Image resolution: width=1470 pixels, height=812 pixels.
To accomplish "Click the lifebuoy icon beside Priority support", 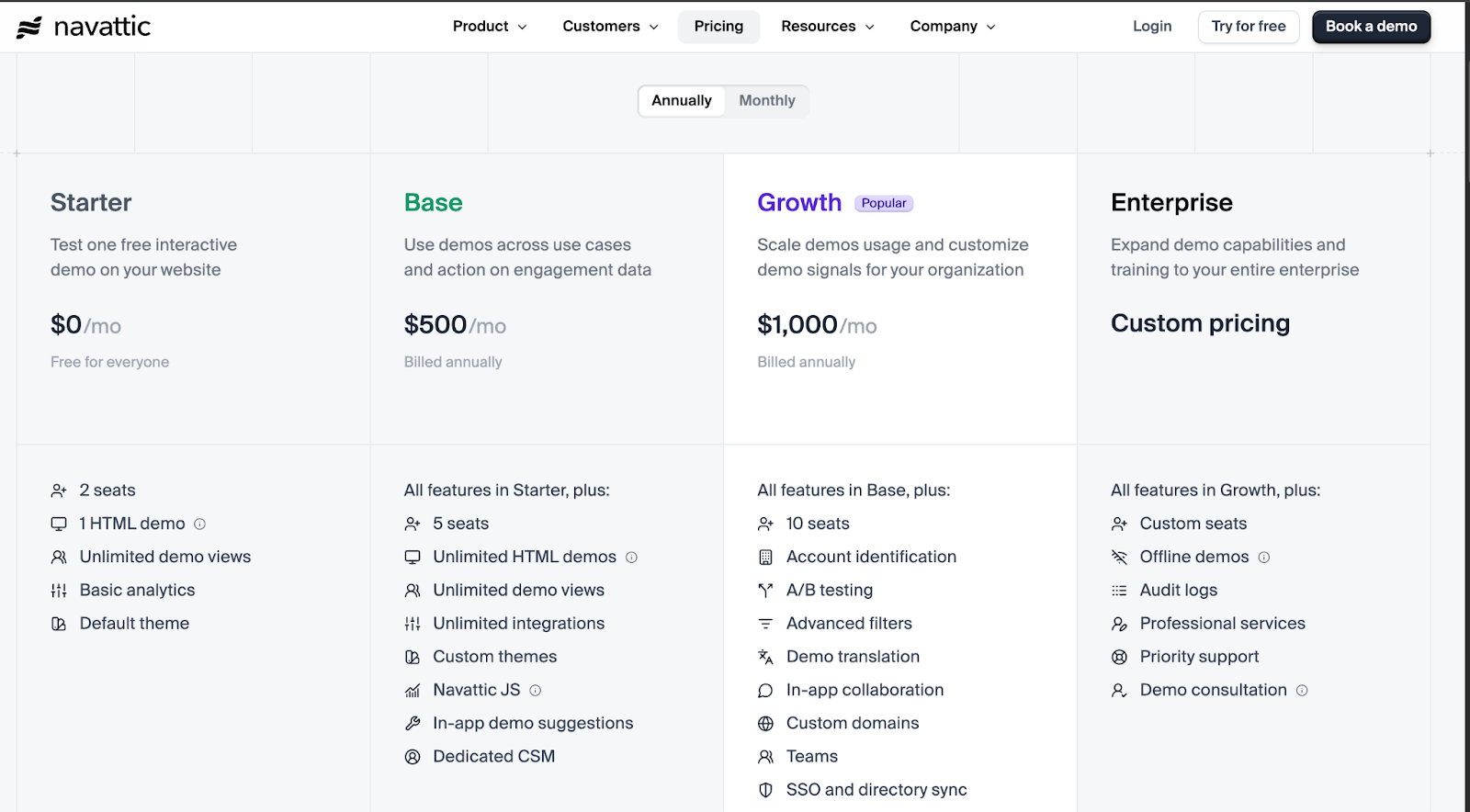I will coord(1119,657).
